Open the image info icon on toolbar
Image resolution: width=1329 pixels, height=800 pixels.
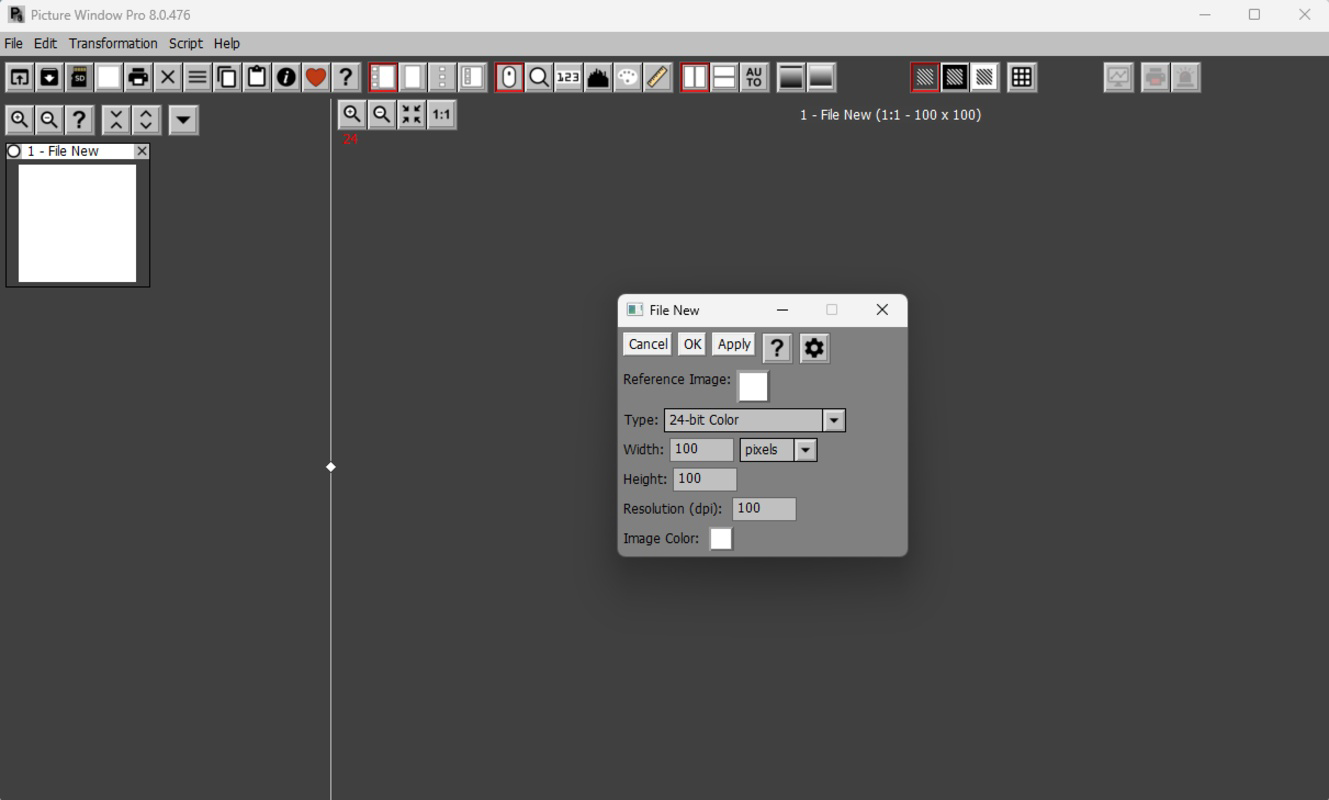click(286, 76)
